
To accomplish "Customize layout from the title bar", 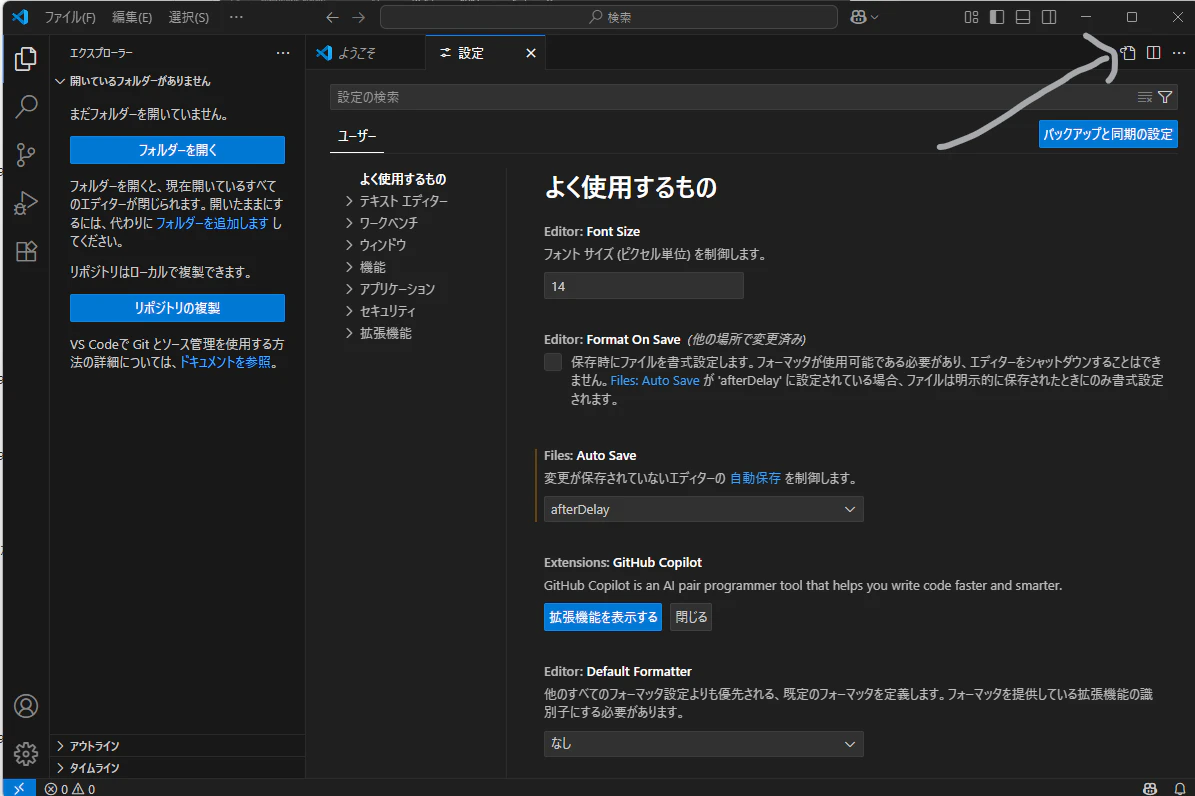I will [x=971, y=17].
